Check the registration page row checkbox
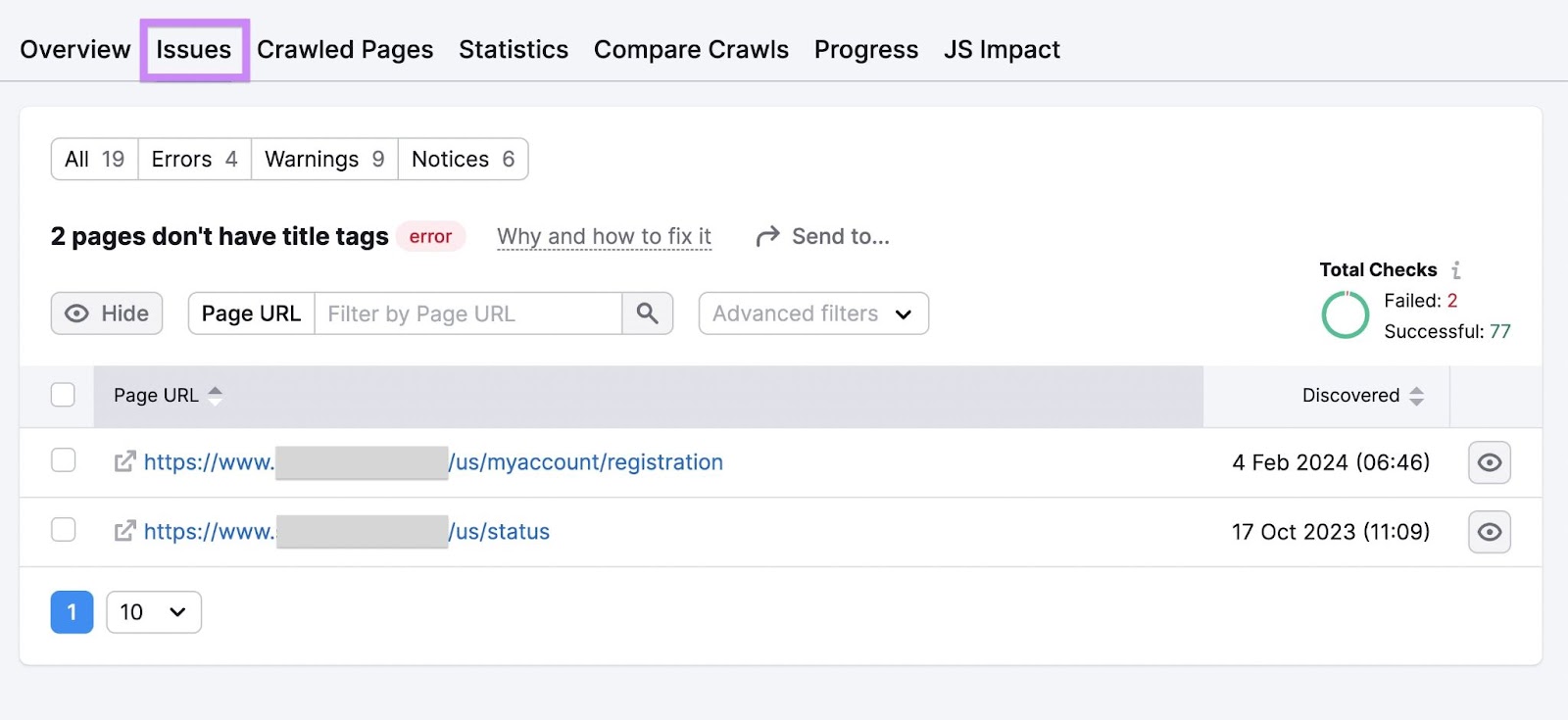 tap(63, 460)
